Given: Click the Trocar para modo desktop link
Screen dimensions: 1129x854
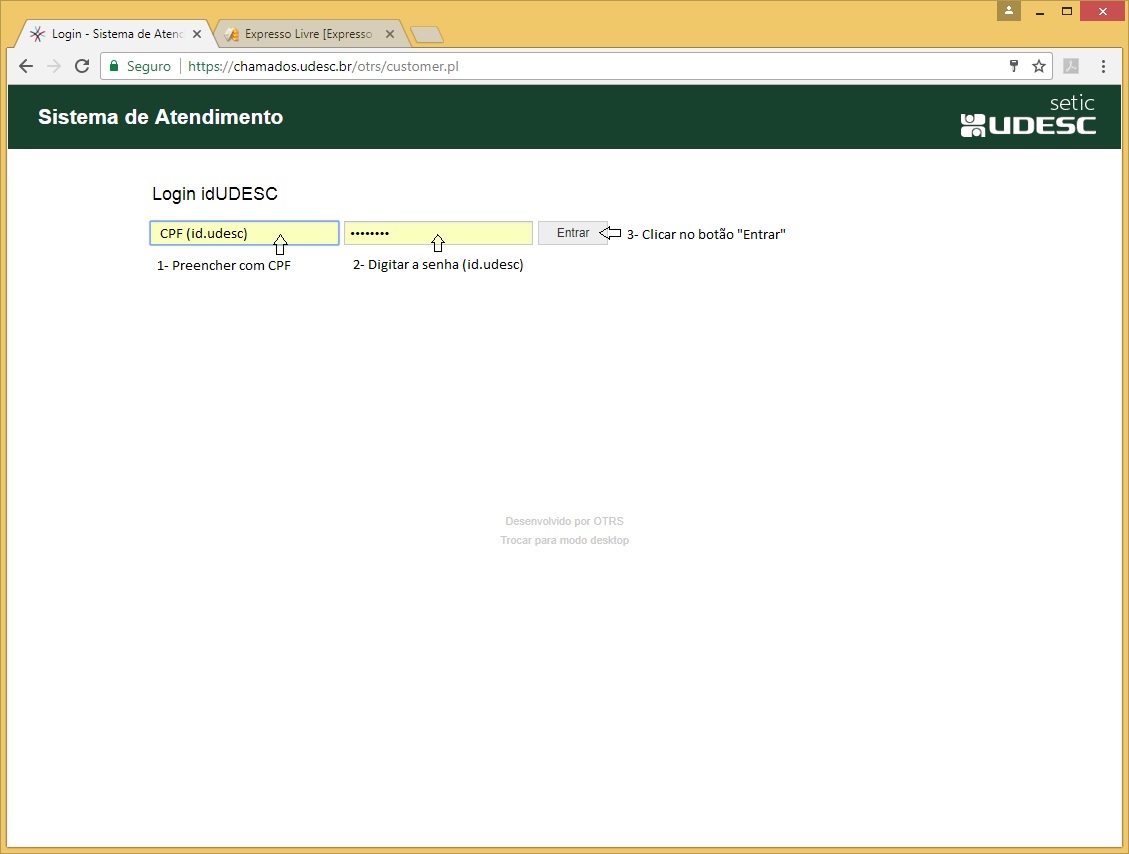Looking at the screenshot, I should coord(564,541).
